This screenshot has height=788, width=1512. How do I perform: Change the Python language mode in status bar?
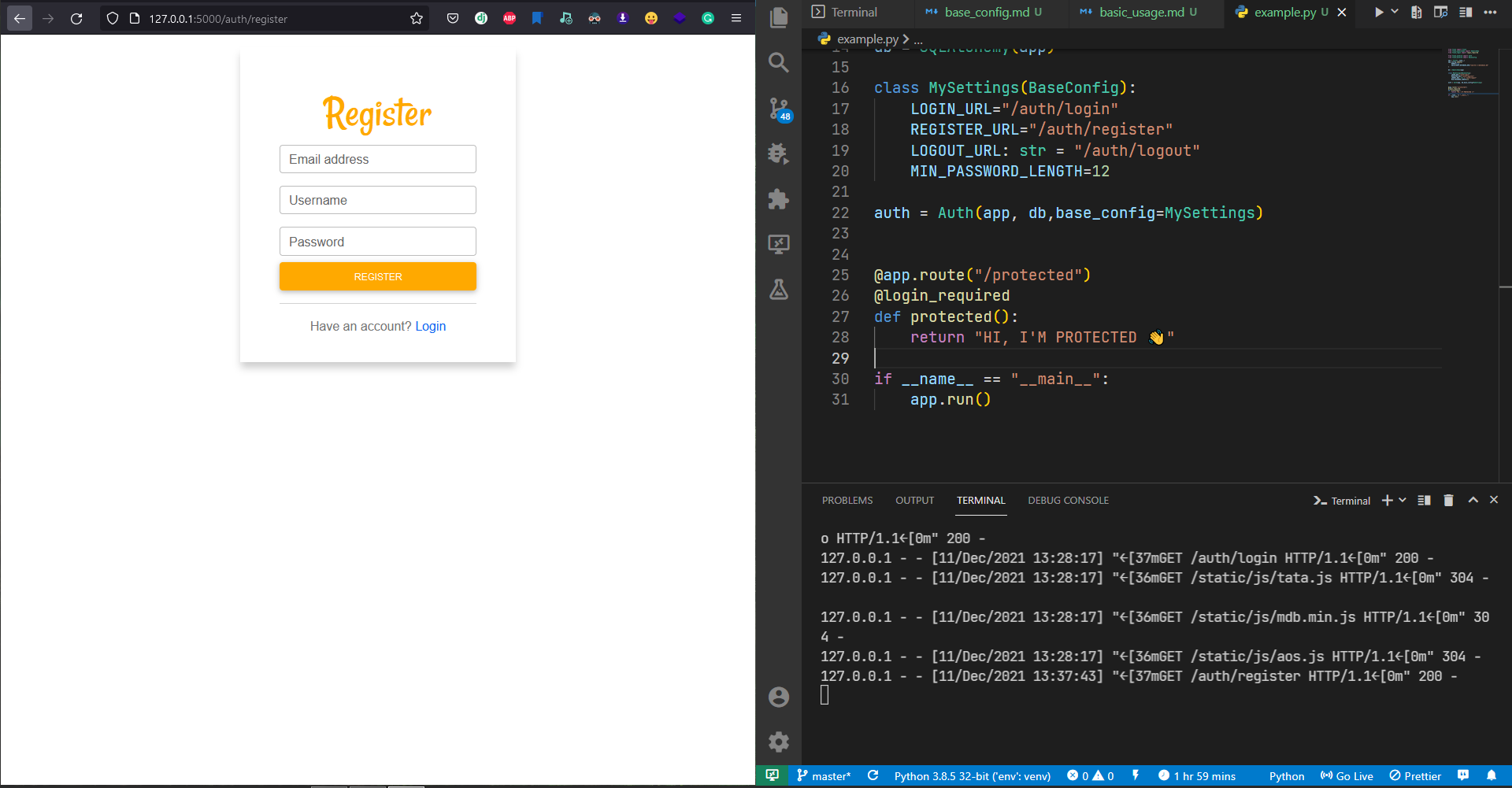click(1287, 776)
